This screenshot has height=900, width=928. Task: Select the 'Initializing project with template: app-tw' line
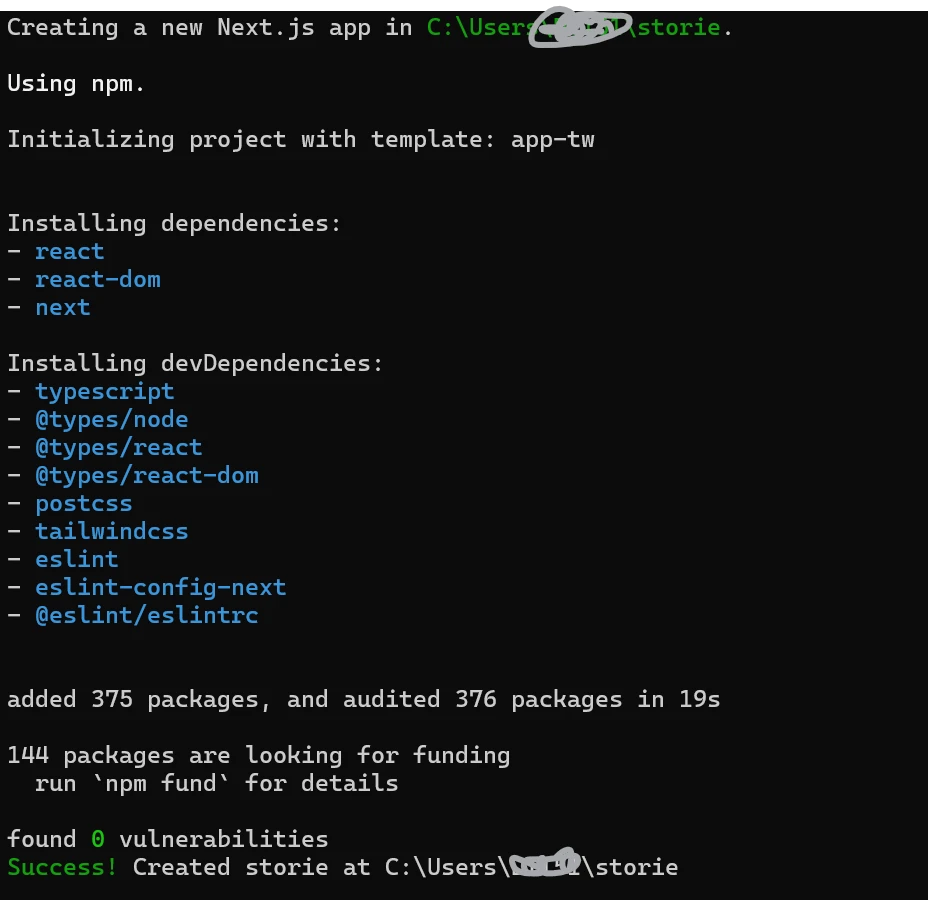(x=301, y=140)
